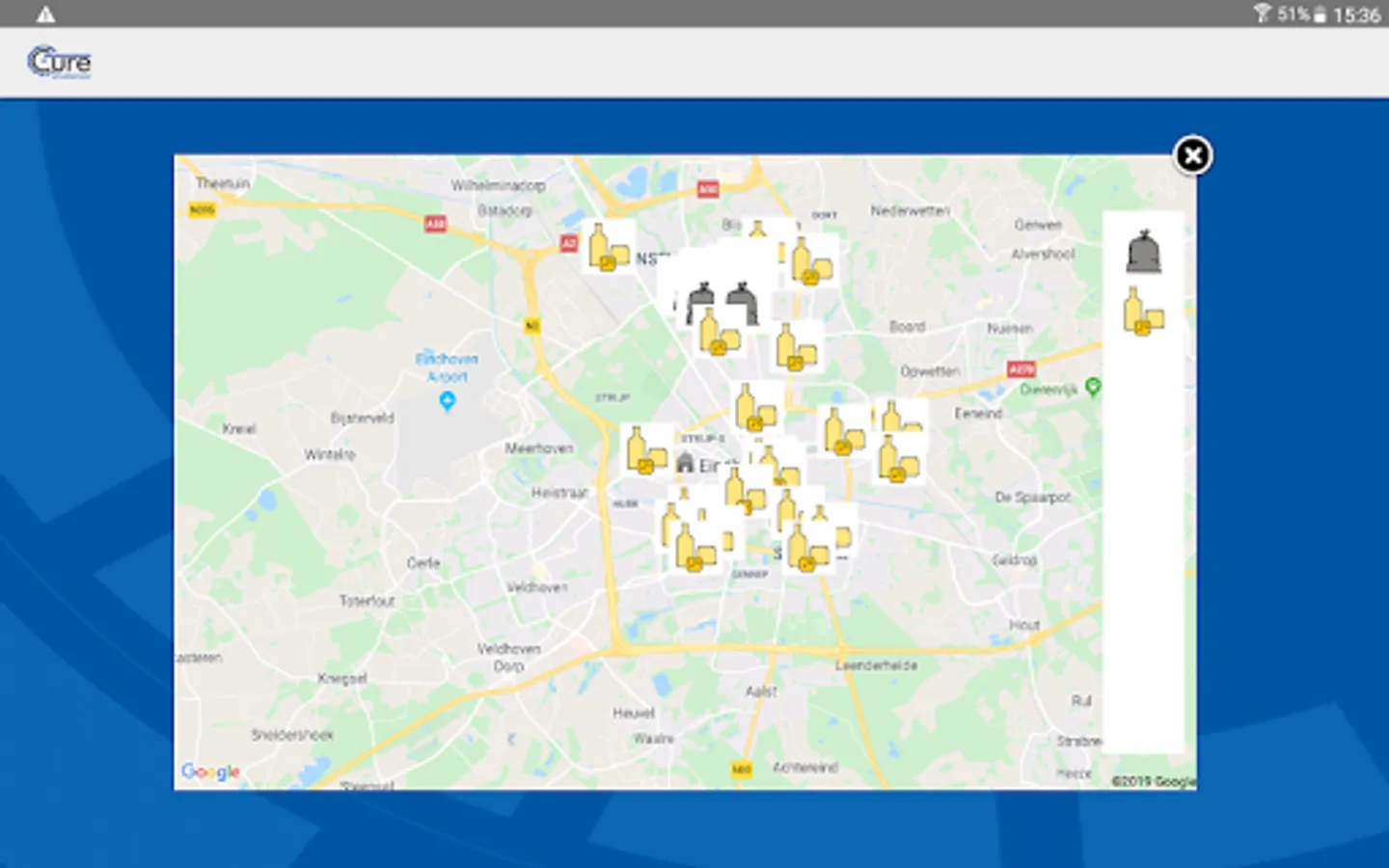Open the bottle marker just west of Board
The height and width of the screenshot is (868, 1389).
[797, 347]
